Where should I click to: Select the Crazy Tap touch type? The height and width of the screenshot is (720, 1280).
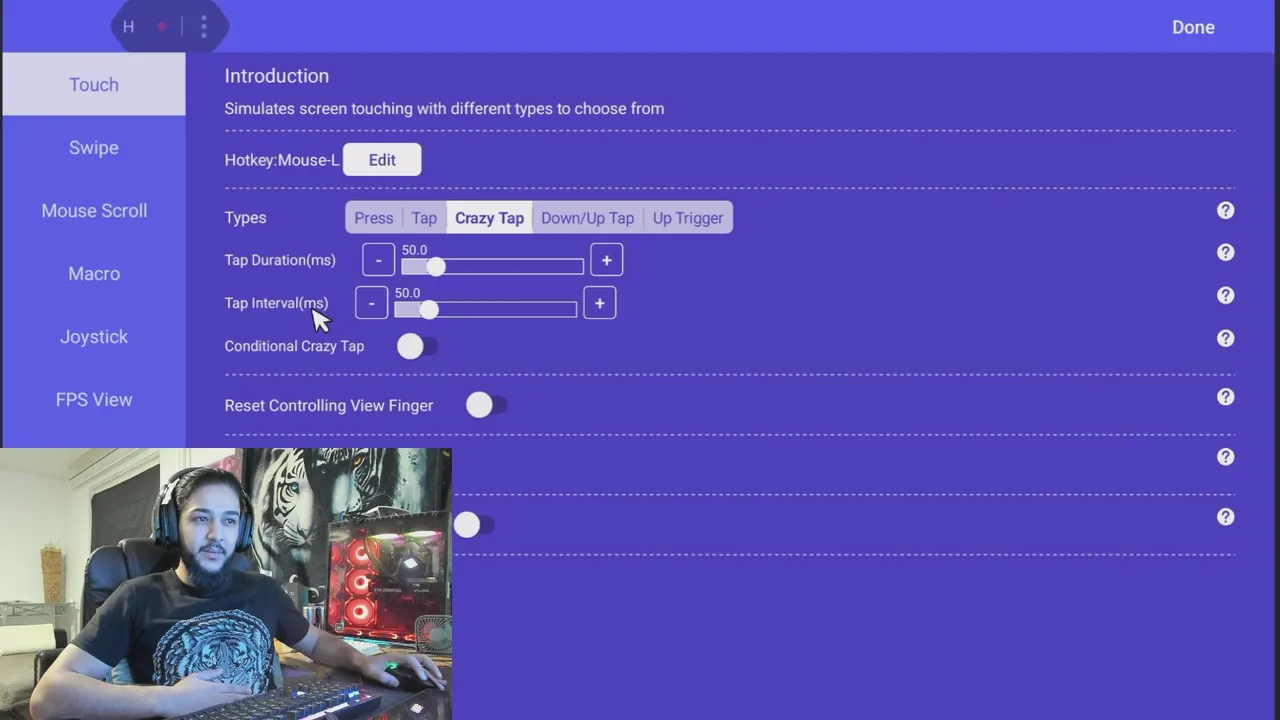click(489, 218)
